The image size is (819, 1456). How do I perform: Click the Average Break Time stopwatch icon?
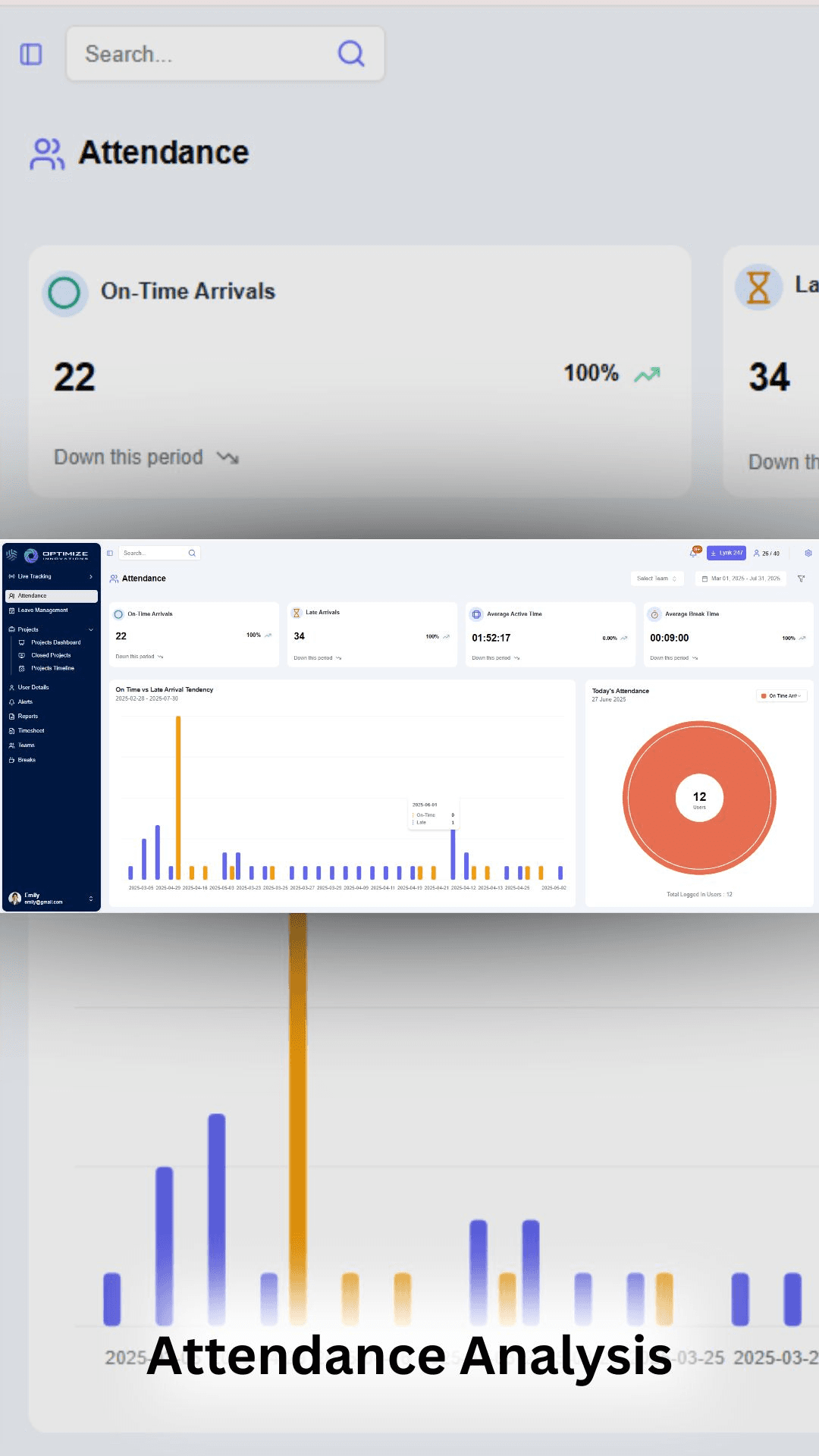point(654,614)
